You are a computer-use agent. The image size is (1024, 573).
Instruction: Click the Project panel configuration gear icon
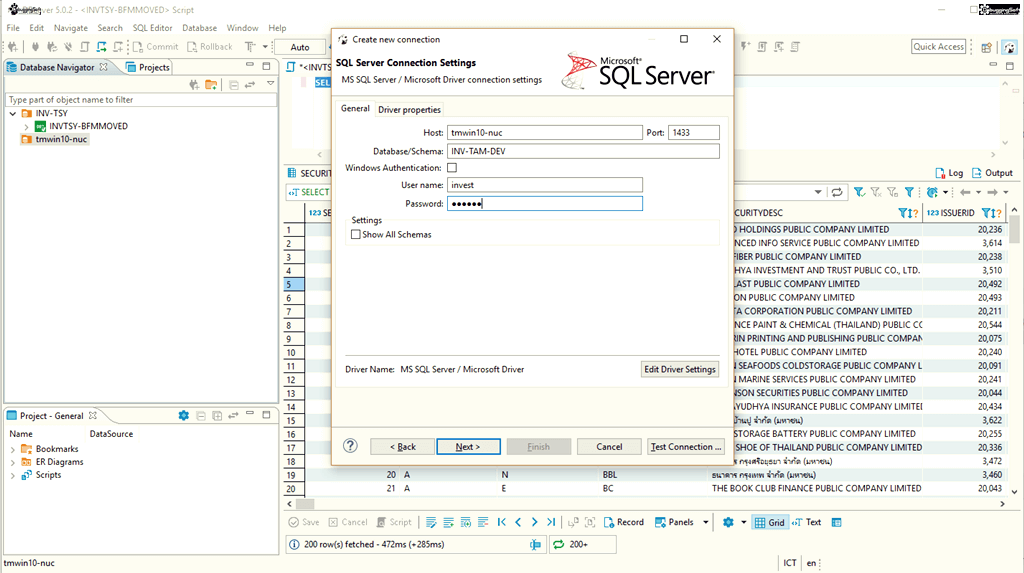coord(183,416)
